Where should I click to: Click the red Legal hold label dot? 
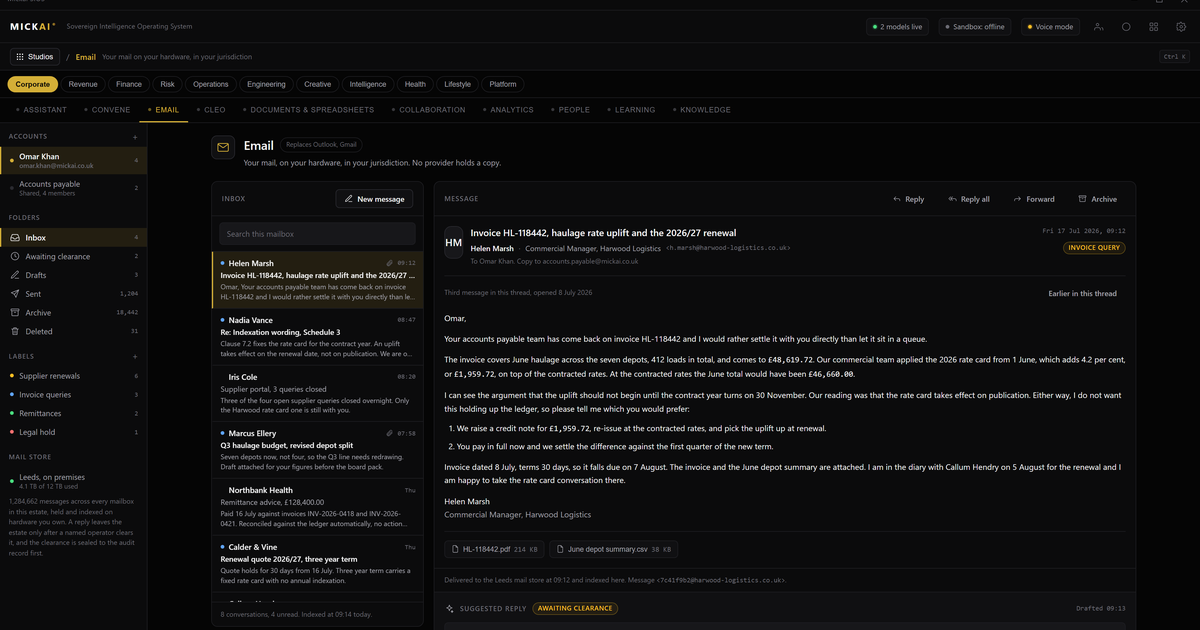pyautogui.click(x=11, y=432)
